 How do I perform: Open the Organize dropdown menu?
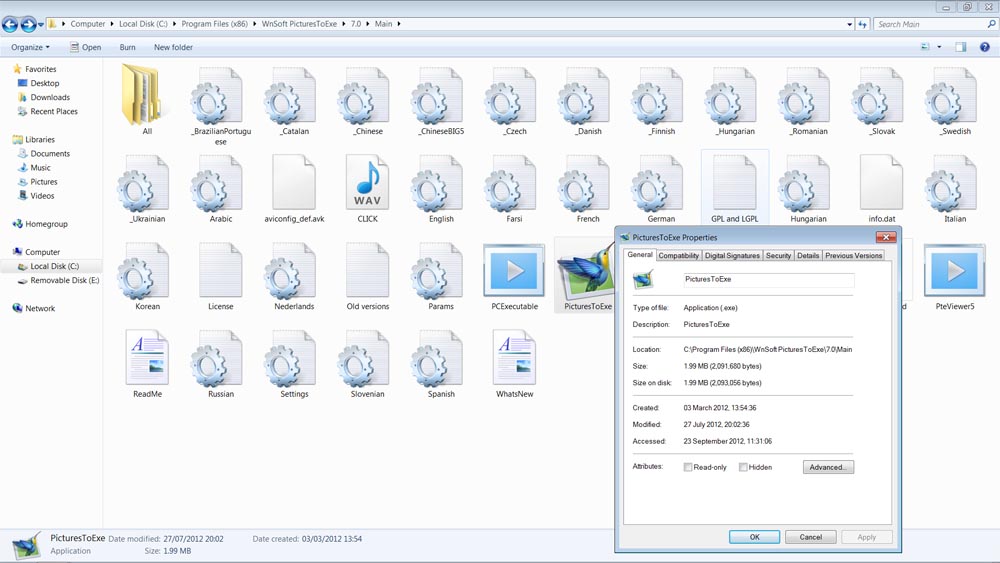pos(30,47)
